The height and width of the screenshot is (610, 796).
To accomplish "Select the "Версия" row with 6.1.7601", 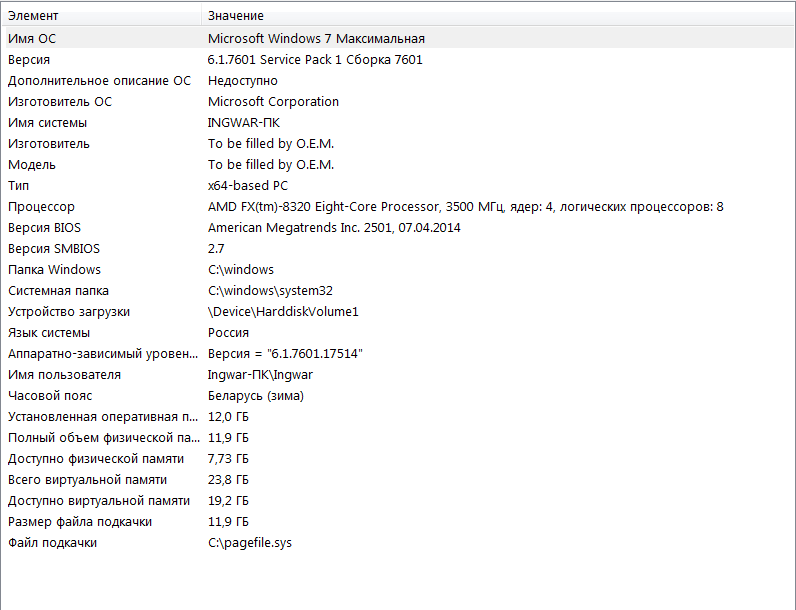I will point(29,59).
